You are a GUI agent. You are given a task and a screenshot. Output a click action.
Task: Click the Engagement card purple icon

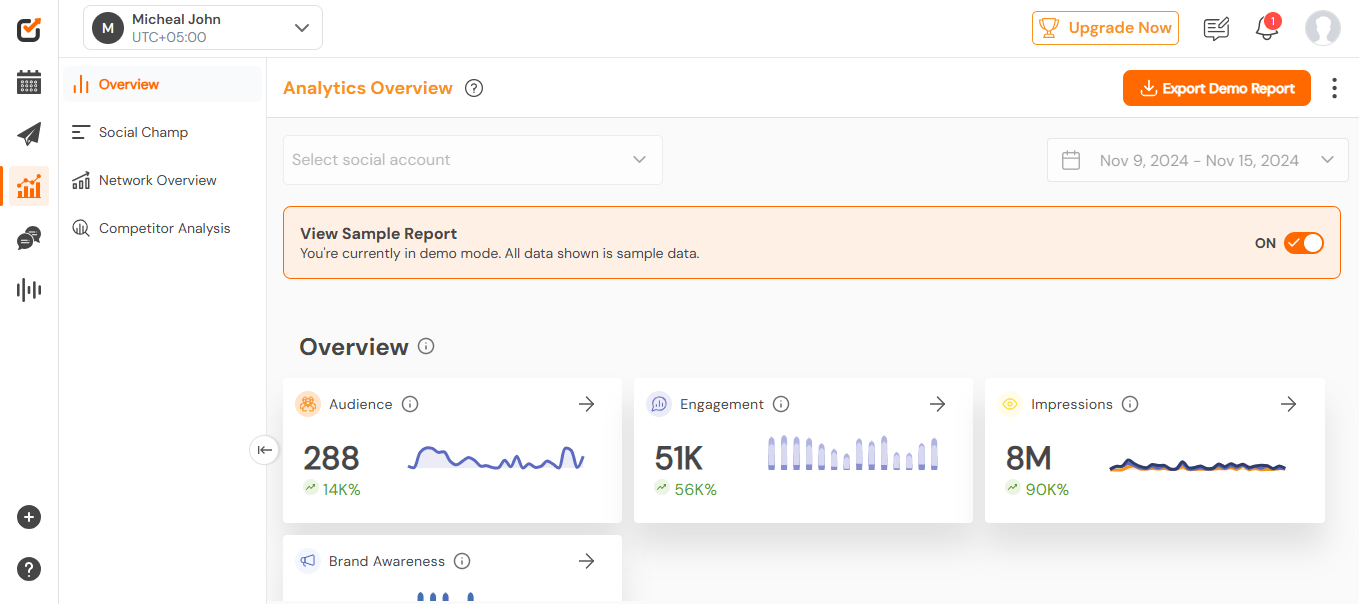[659, 404]
